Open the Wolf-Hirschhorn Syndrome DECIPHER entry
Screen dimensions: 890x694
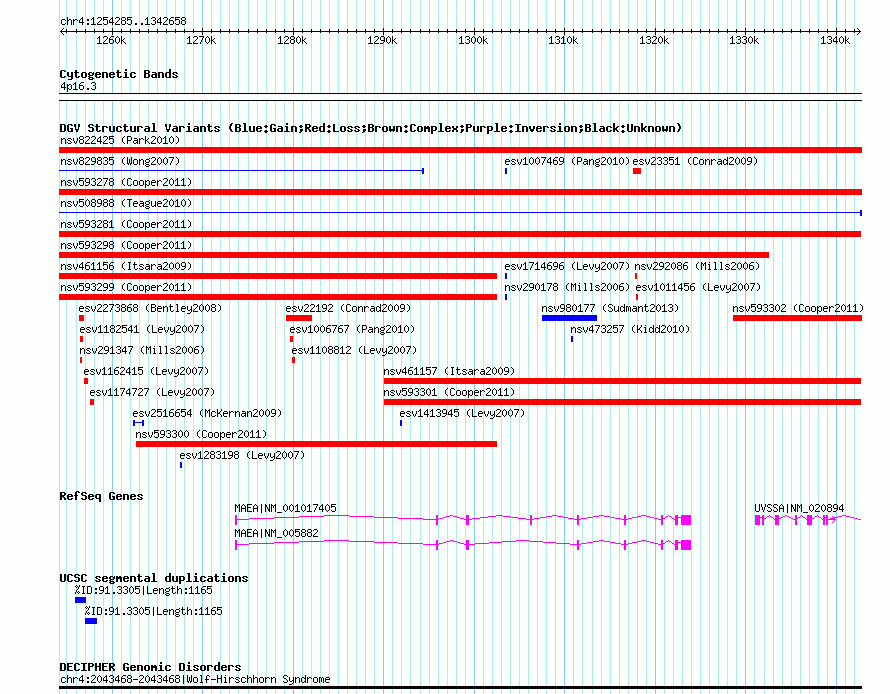[195, 679]
